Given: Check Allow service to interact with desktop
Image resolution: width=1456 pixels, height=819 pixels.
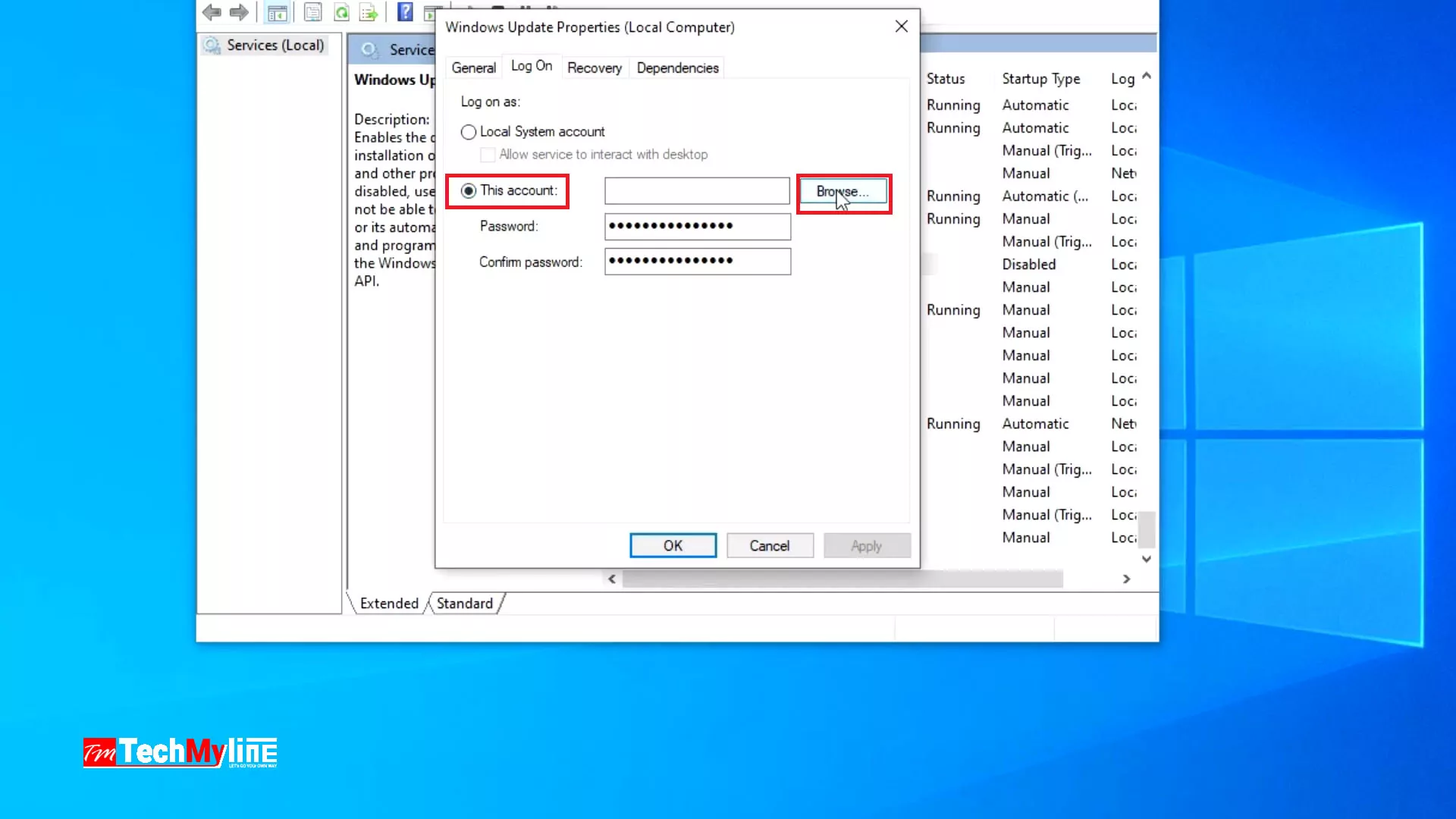Looking at the screenshot, I should [488, 155].
